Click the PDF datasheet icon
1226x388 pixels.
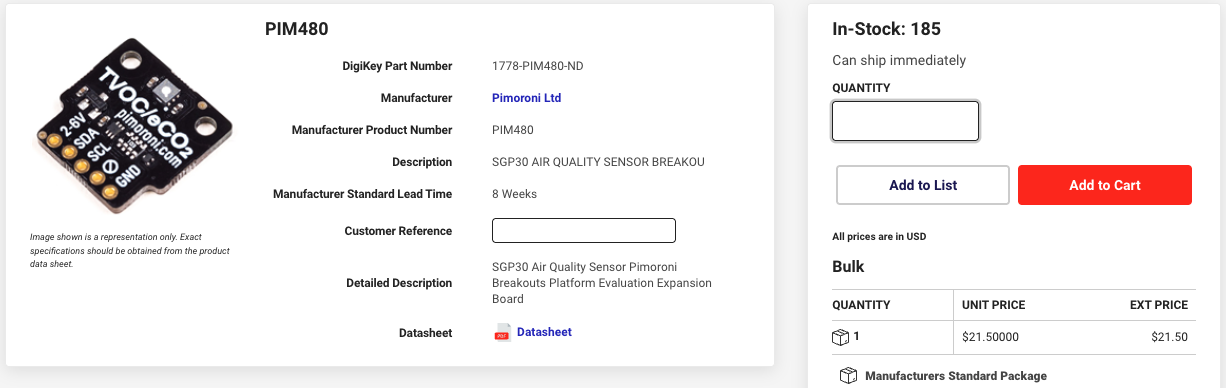coord(502,333)
